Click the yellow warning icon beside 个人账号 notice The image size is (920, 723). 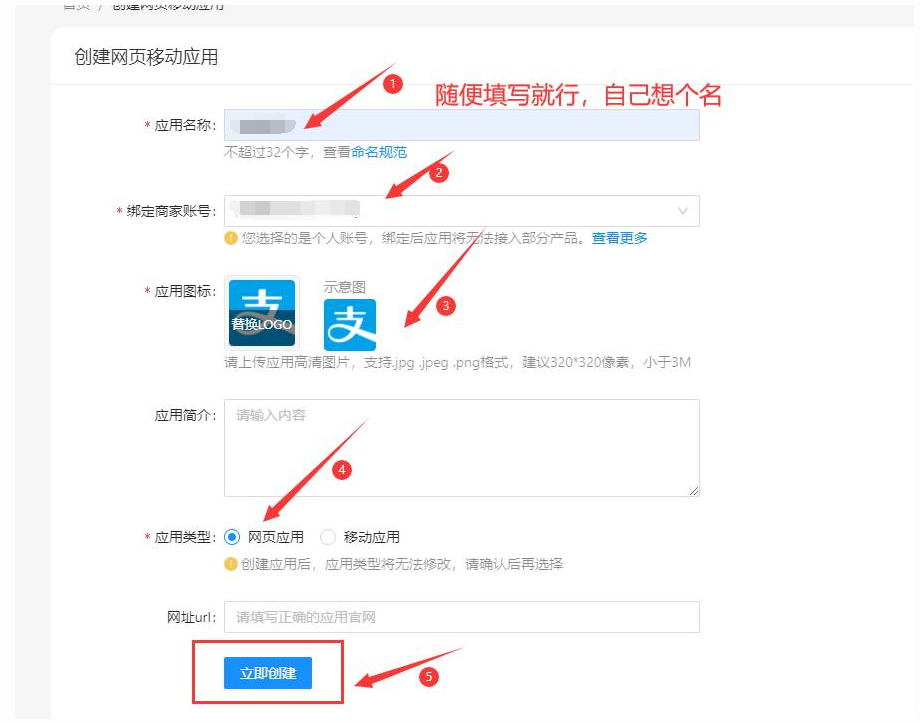[x=231, y=238]
